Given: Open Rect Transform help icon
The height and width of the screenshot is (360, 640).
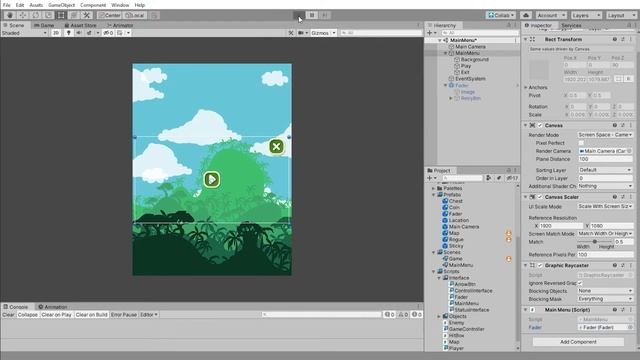Looking at the screenshot, I should [x=615, y=40].
